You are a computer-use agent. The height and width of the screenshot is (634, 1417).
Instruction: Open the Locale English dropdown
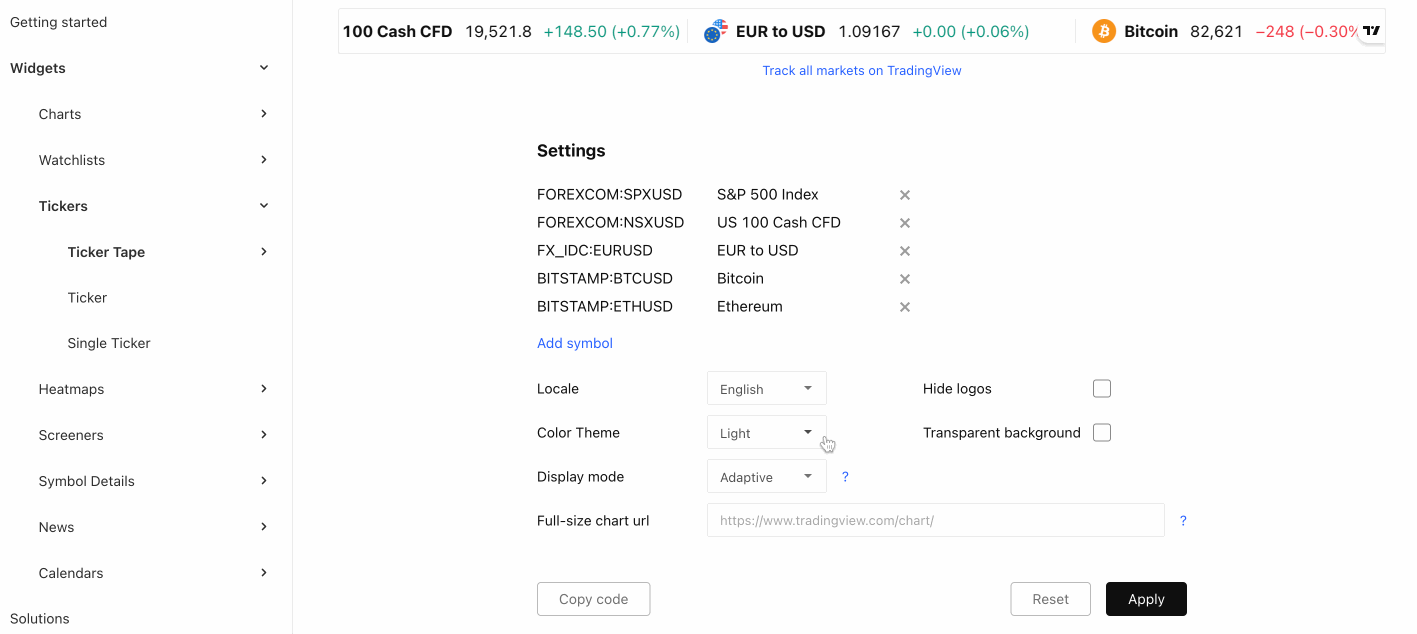click(767, 389)
